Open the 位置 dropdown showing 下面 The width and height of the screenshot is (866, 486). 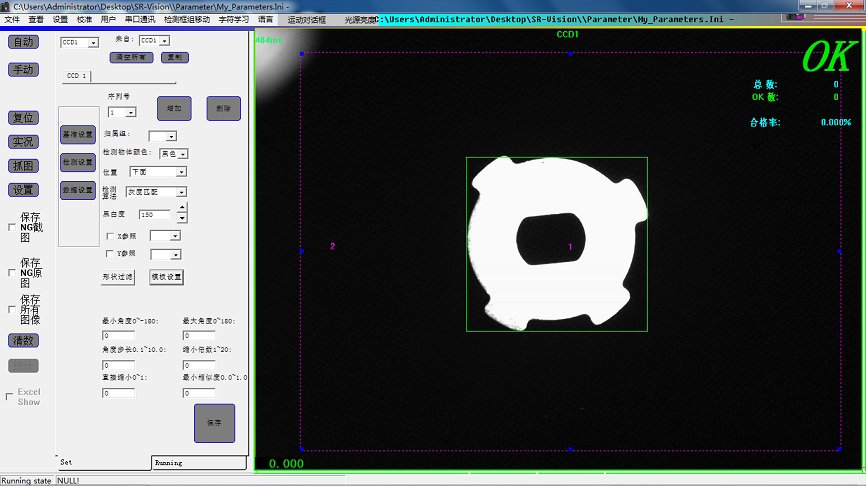[181, 173]
